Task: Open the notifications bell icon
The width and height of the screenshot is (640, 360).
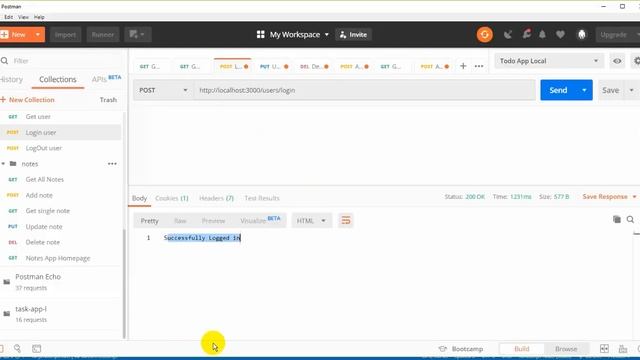Action: click(542, 35)
